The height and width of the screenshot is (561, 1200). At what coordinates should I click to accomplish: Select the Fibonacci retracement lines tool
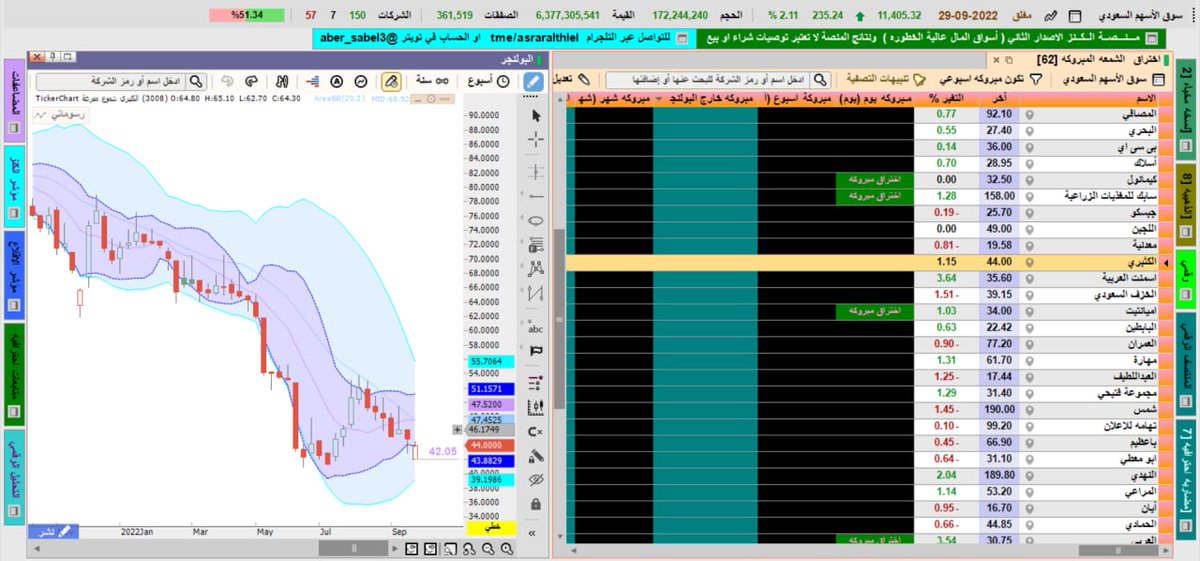coord(535,244)
